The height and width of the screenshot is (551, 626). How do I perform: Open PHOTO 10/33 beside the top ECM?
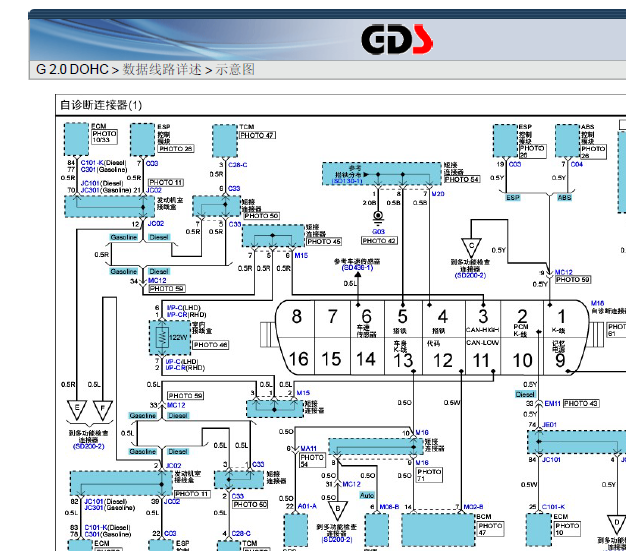click(105, 137)
